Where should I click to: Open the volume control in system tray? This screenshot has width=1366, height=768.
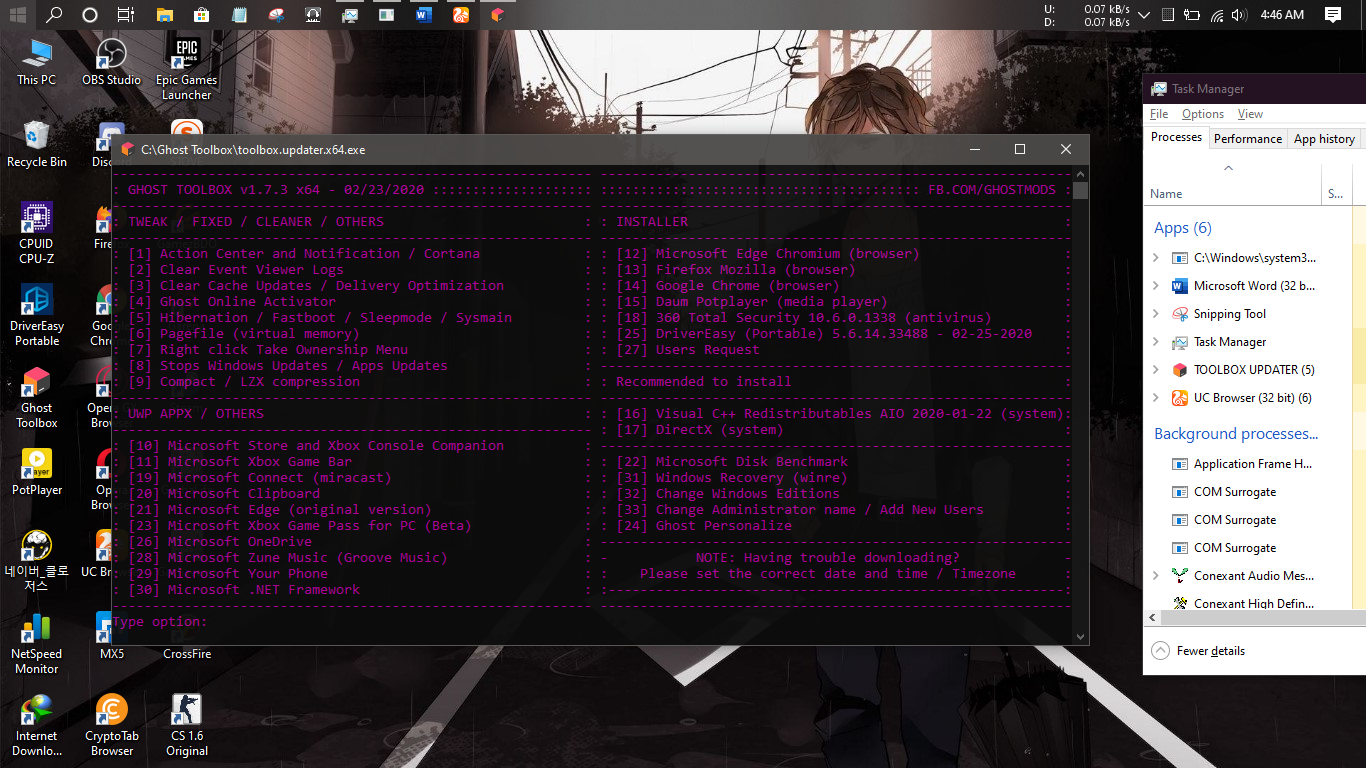[x=1240, y=15]
